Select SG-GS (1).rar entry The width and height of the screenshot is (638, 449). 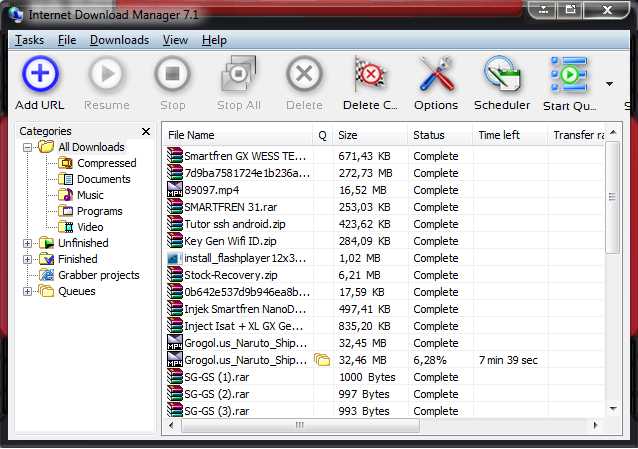pos(216,377)
